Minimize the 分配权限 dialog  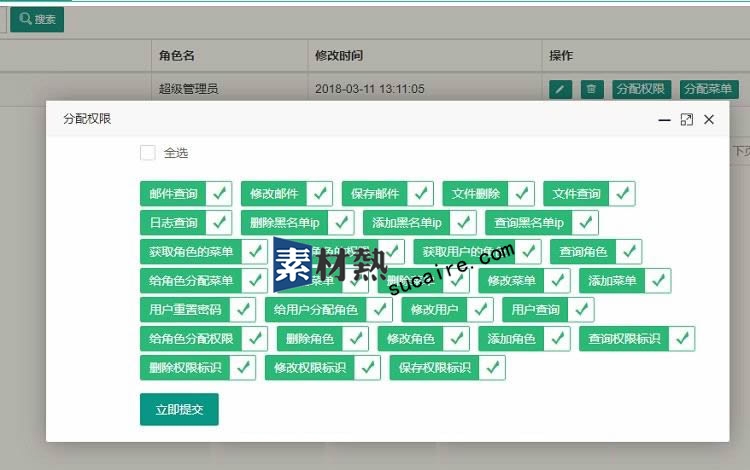(664, 120)
